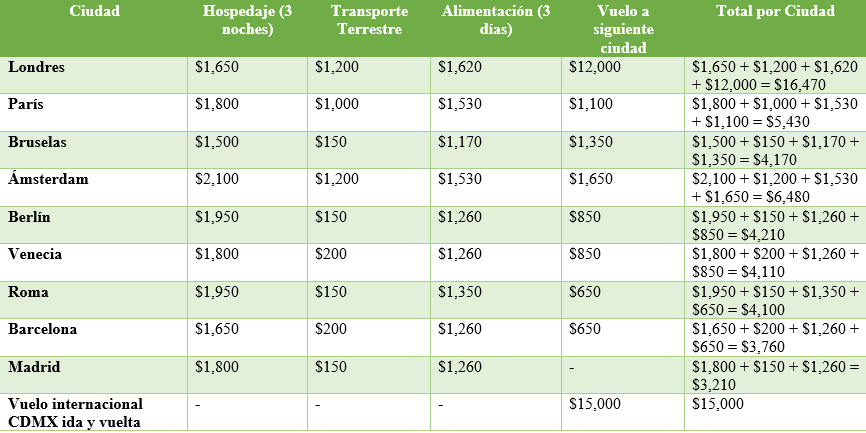Click the Madrid row label

(33, 366)
